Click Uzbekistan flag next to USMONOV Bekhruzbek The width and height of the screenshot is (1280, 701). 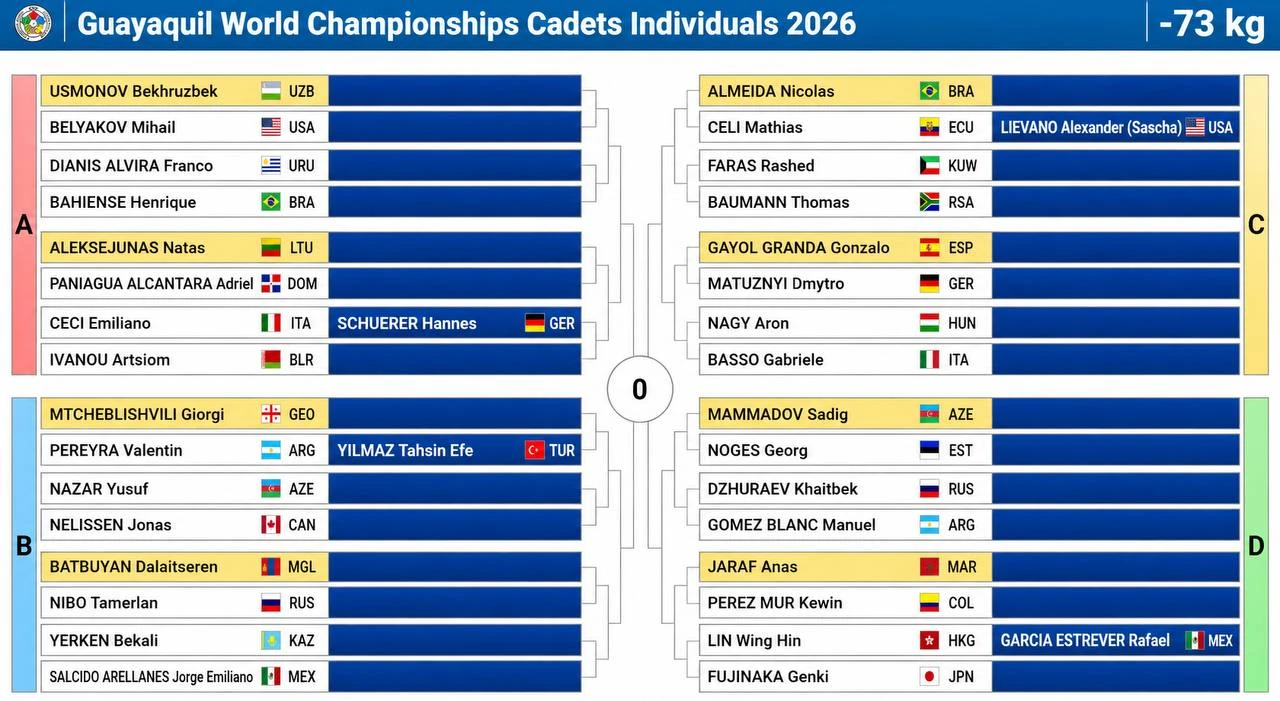pos(271,91)
